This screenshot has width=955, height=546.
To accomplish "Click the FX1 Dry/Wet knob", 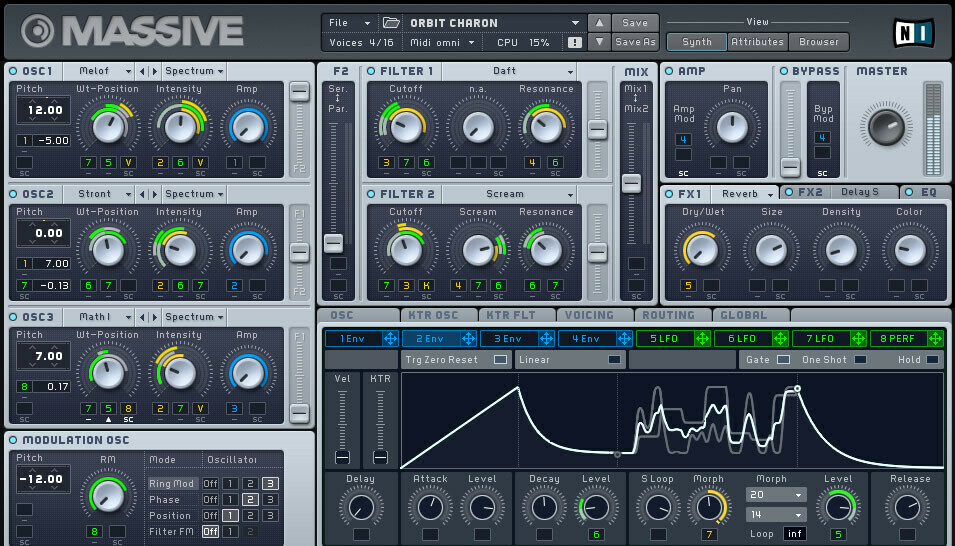I will click(x=702, y=250).
